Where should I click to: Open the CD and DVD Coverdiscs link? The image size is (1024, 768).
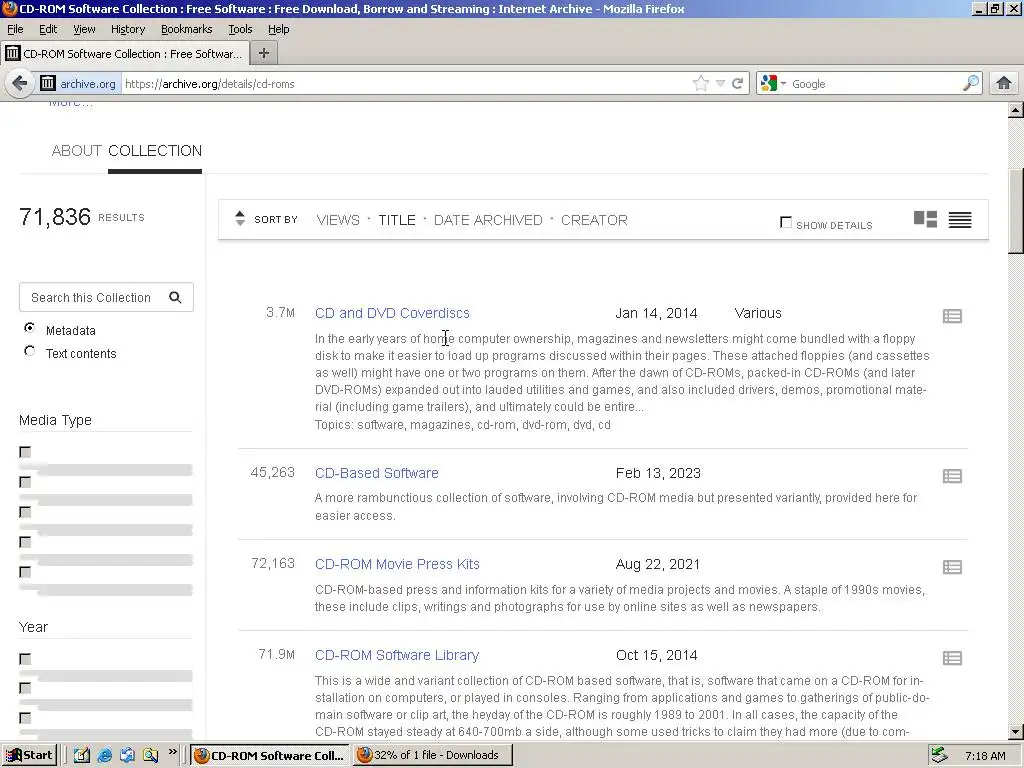click(392, 313)
